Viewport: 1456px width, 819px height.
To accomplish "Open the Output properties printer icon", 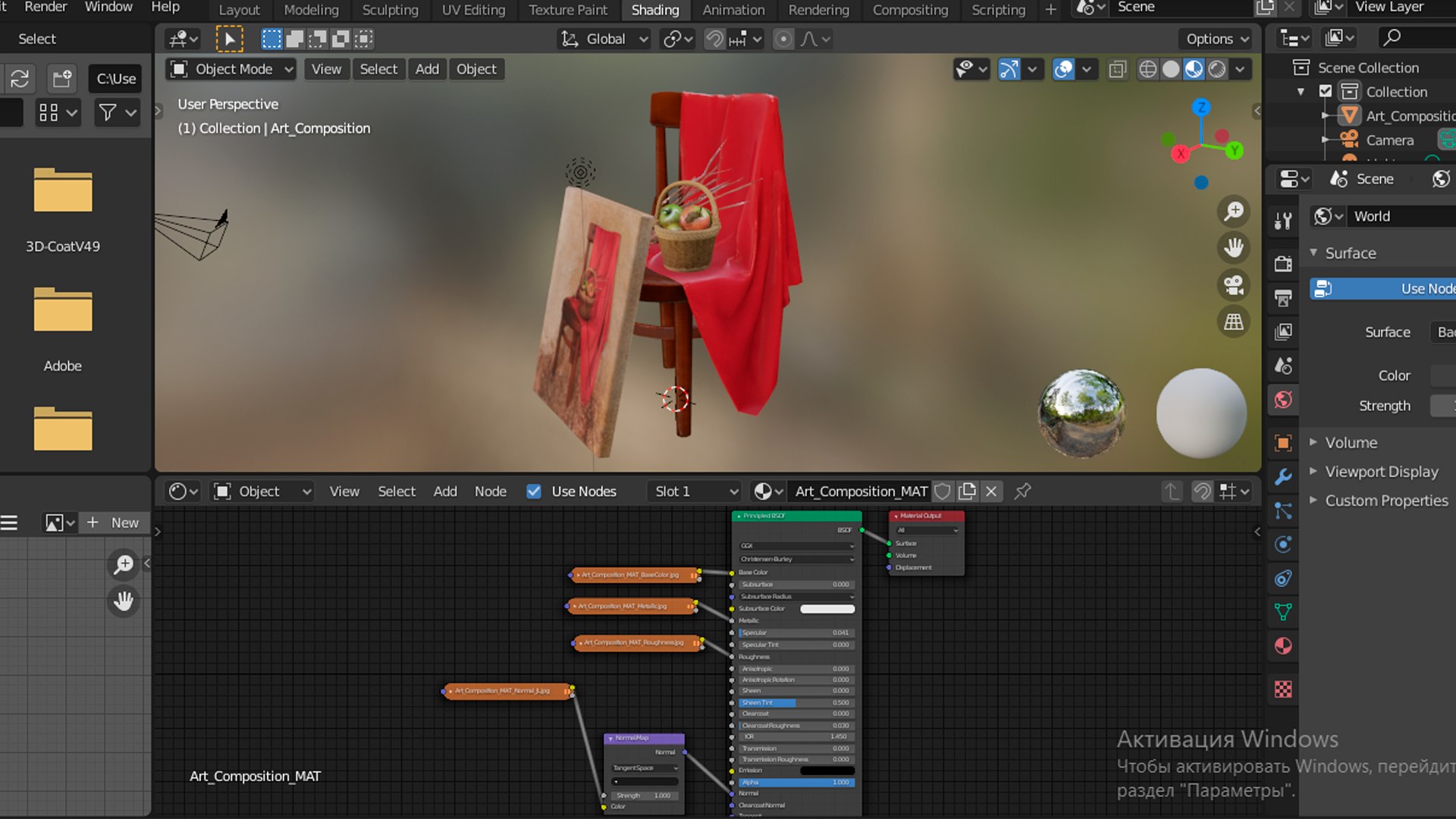I will click(x=1283, y=297).
